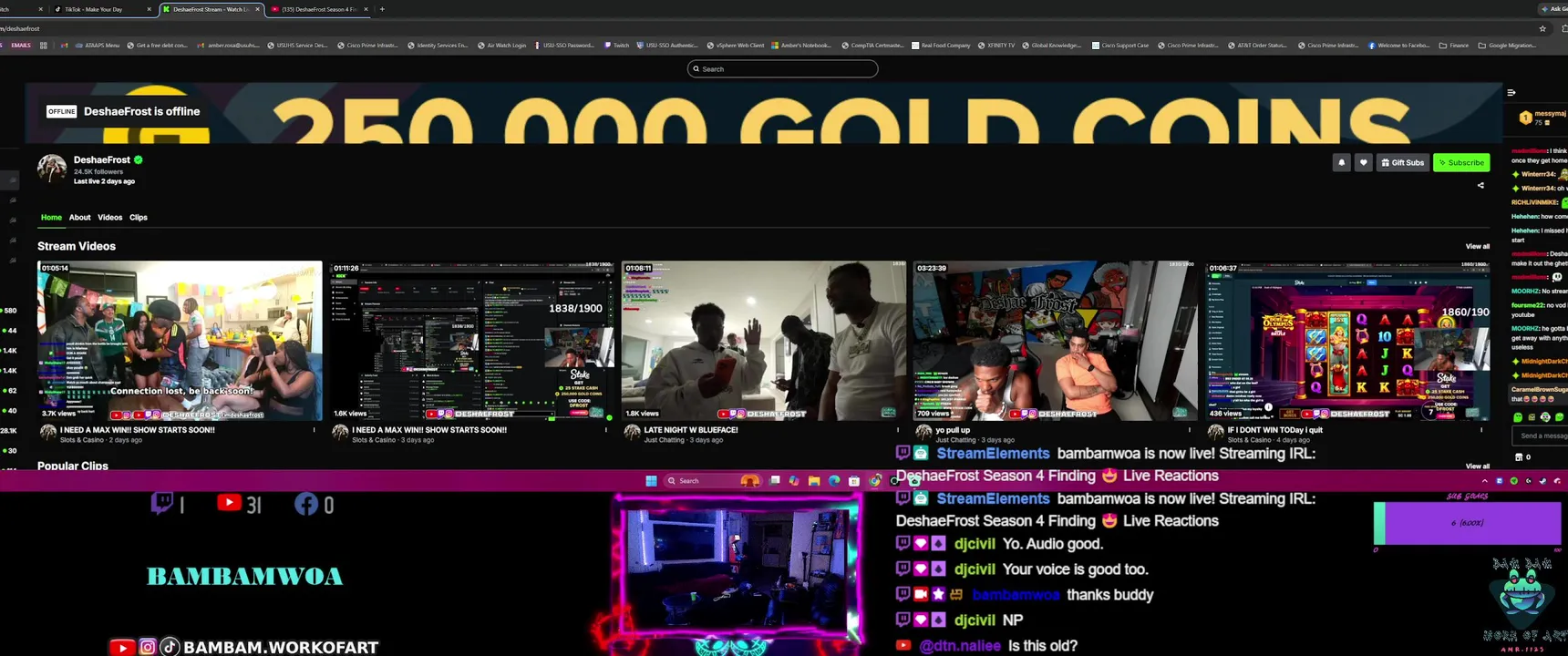Show hidden system tray icons chevron
This screenshot has height=656, width=1568.
[x=1484, y=481]
